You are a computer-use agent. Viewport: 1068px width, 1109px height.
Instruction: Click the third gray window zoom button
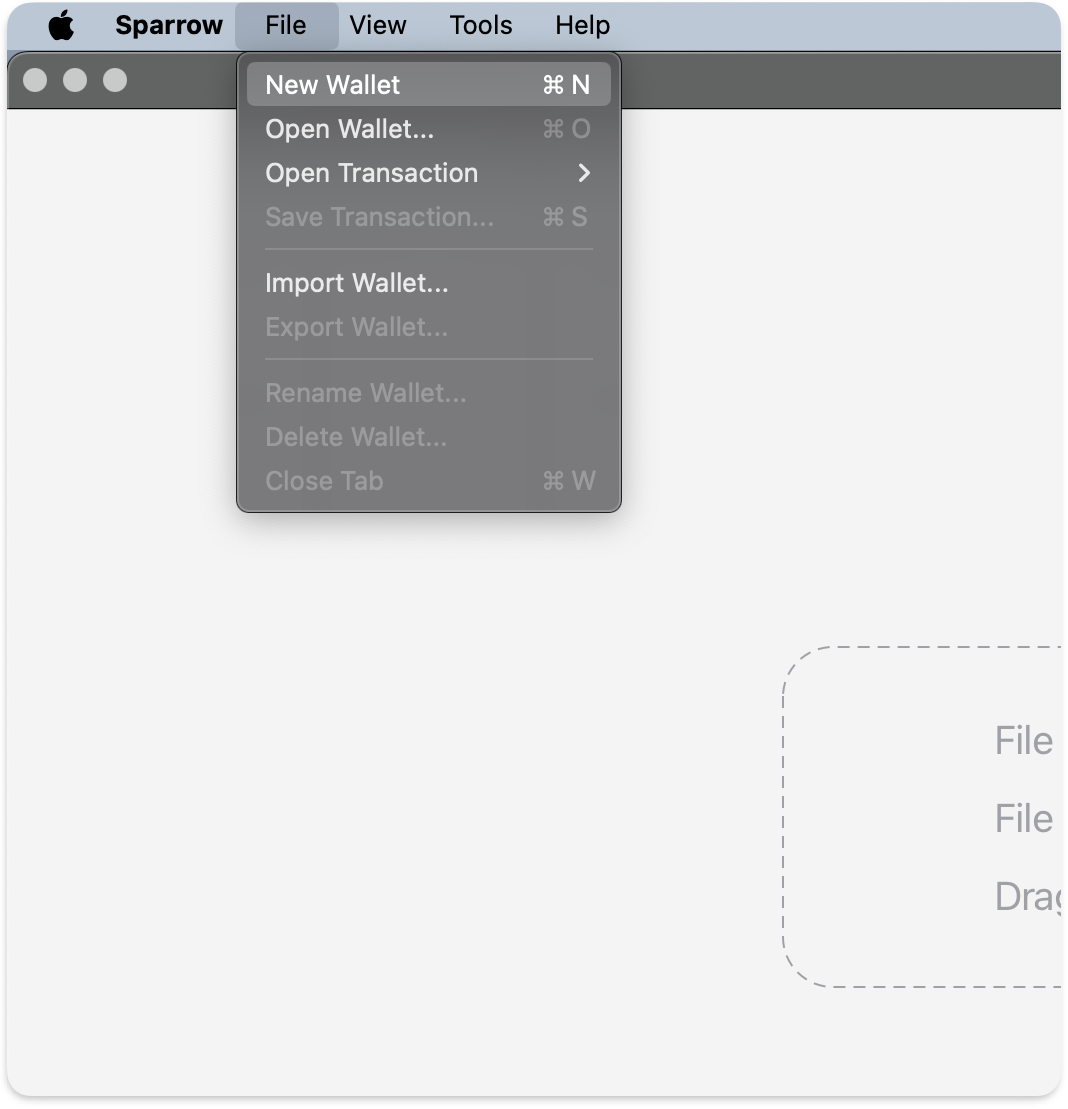click(115, 80)
